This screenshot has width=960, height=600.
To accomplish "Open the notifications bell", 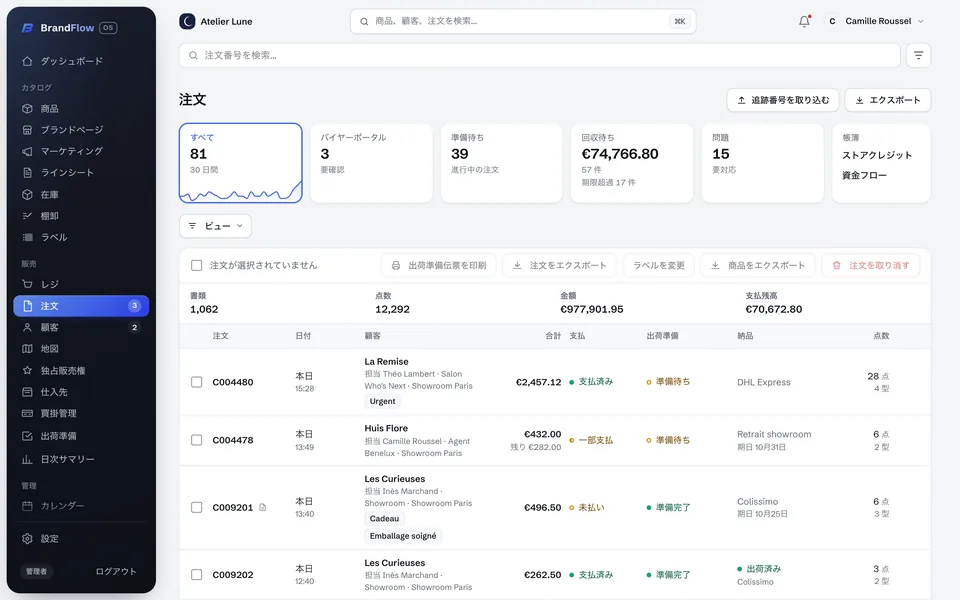I will (804, 21).
